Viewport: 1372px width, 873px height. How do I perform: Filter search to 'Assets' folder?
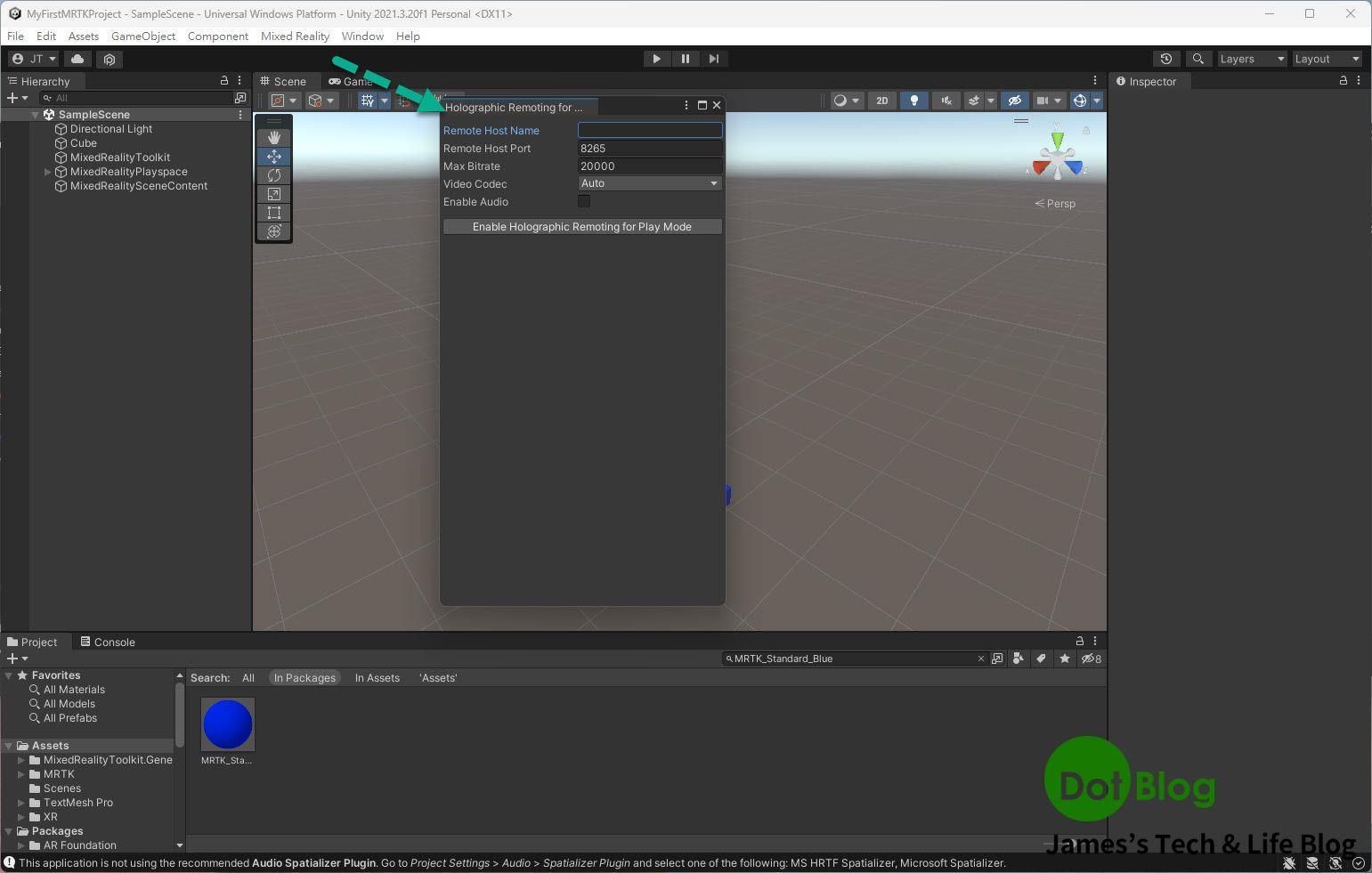click(438, 678)
